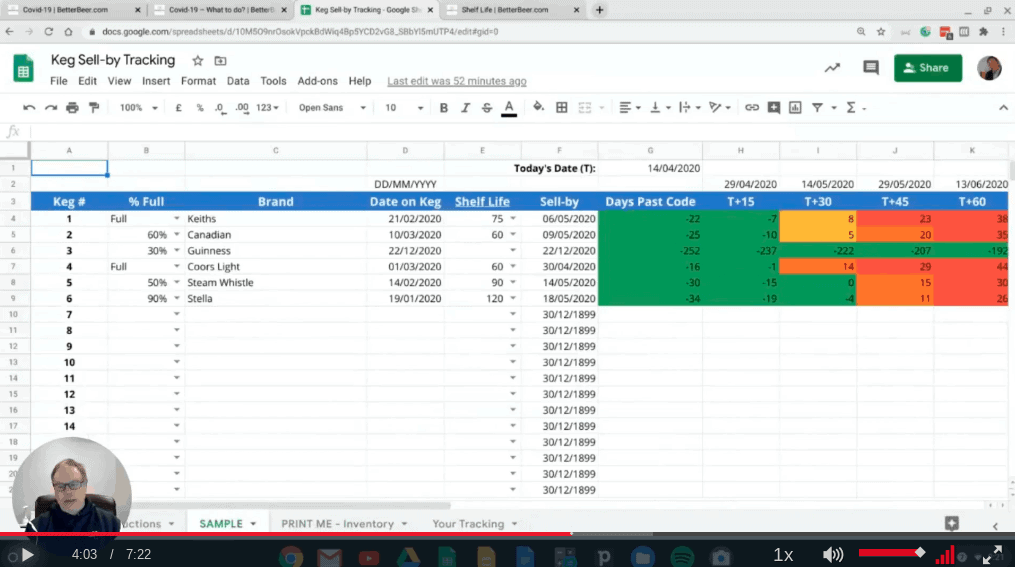Image resolution: width=1015 pixels, height=567 pixels.
Task: Open the activity trend icon
Action: tap(832, 67)
